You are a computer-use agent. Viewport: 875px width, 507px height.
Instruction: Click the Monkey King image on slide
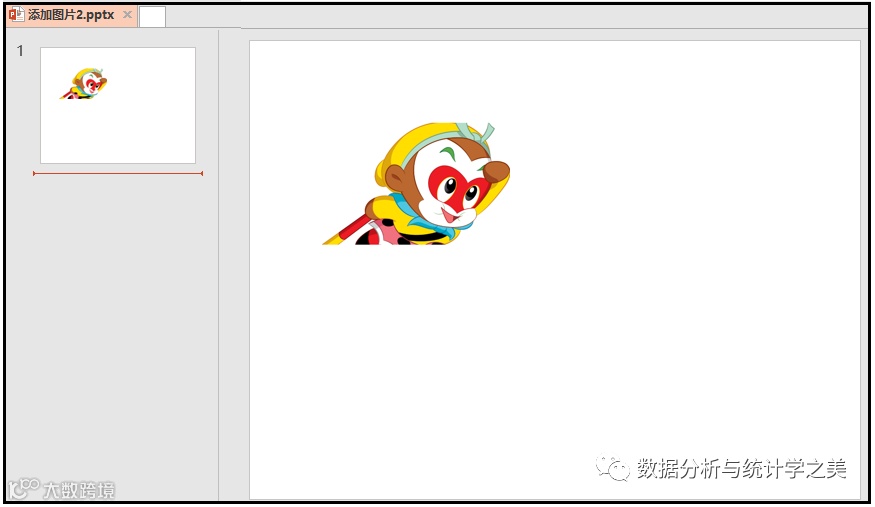click(416, 184)
